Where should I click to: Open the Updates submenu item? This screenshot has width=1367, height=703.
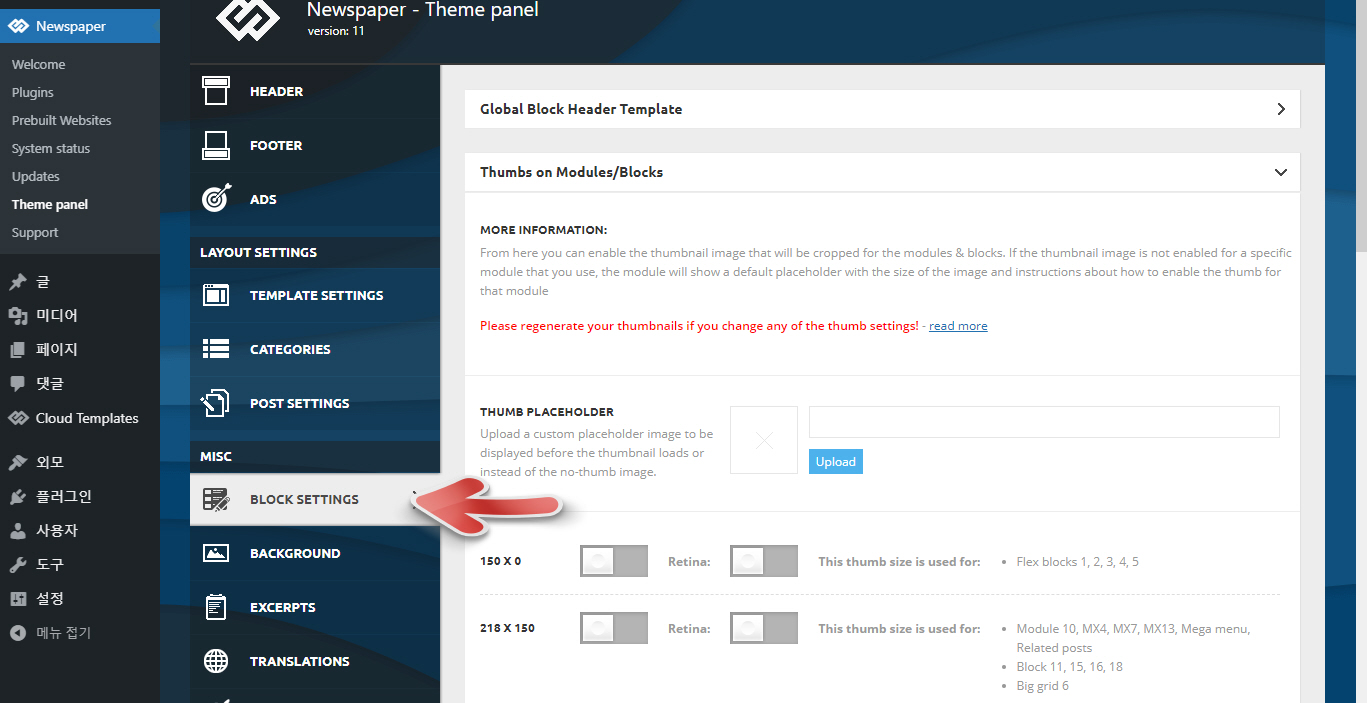point(36,176)
